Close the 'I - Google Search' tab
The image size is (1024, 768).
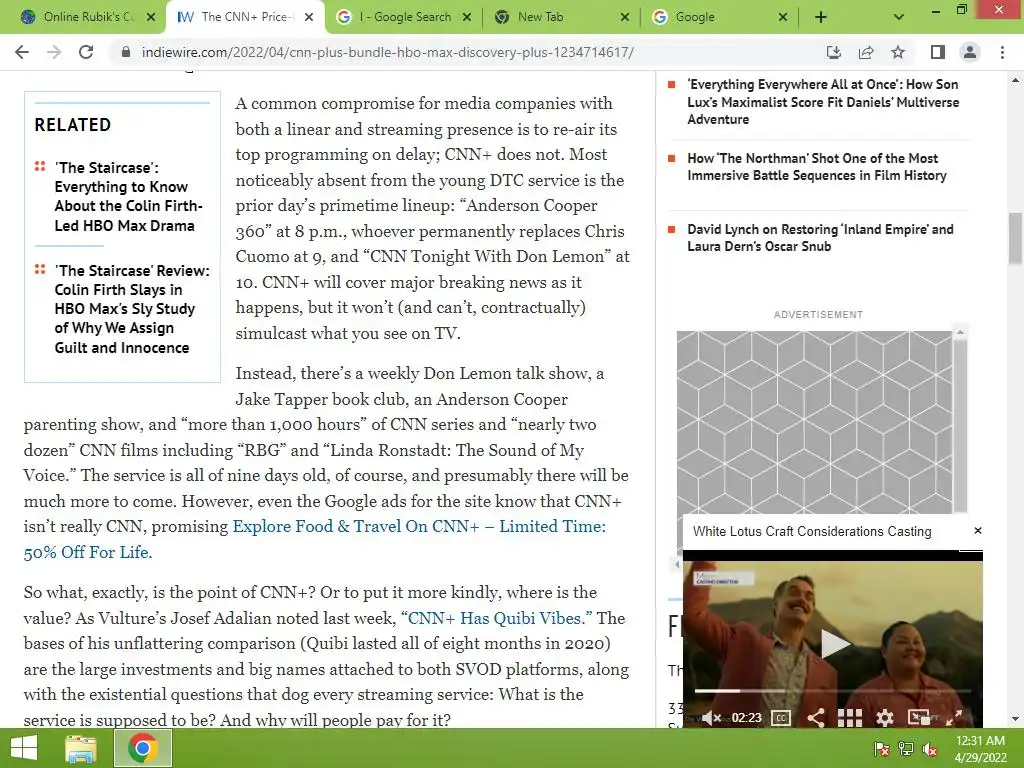pos(467,17)
